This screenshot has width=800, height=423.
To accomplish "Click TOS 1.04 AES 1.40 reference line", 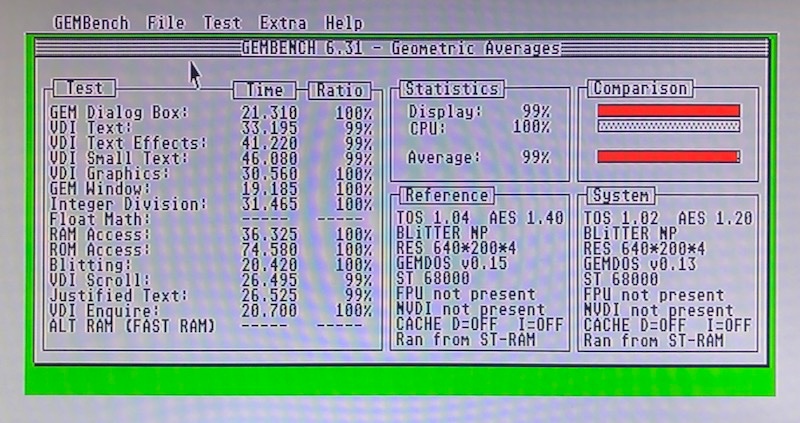I will (x=480, y=218).
